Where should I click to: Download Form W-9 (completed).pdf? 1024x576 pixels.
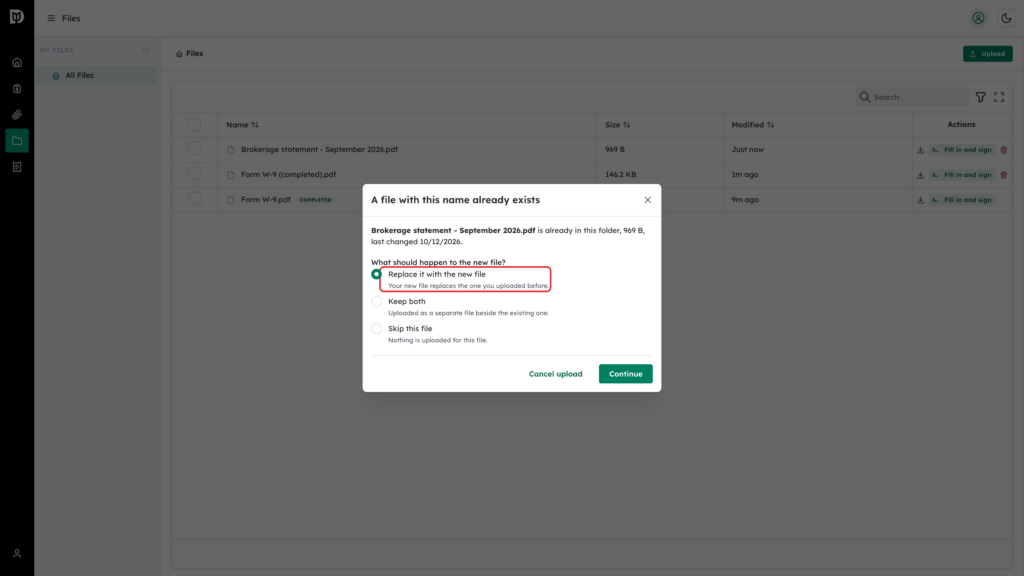(920, 175)
